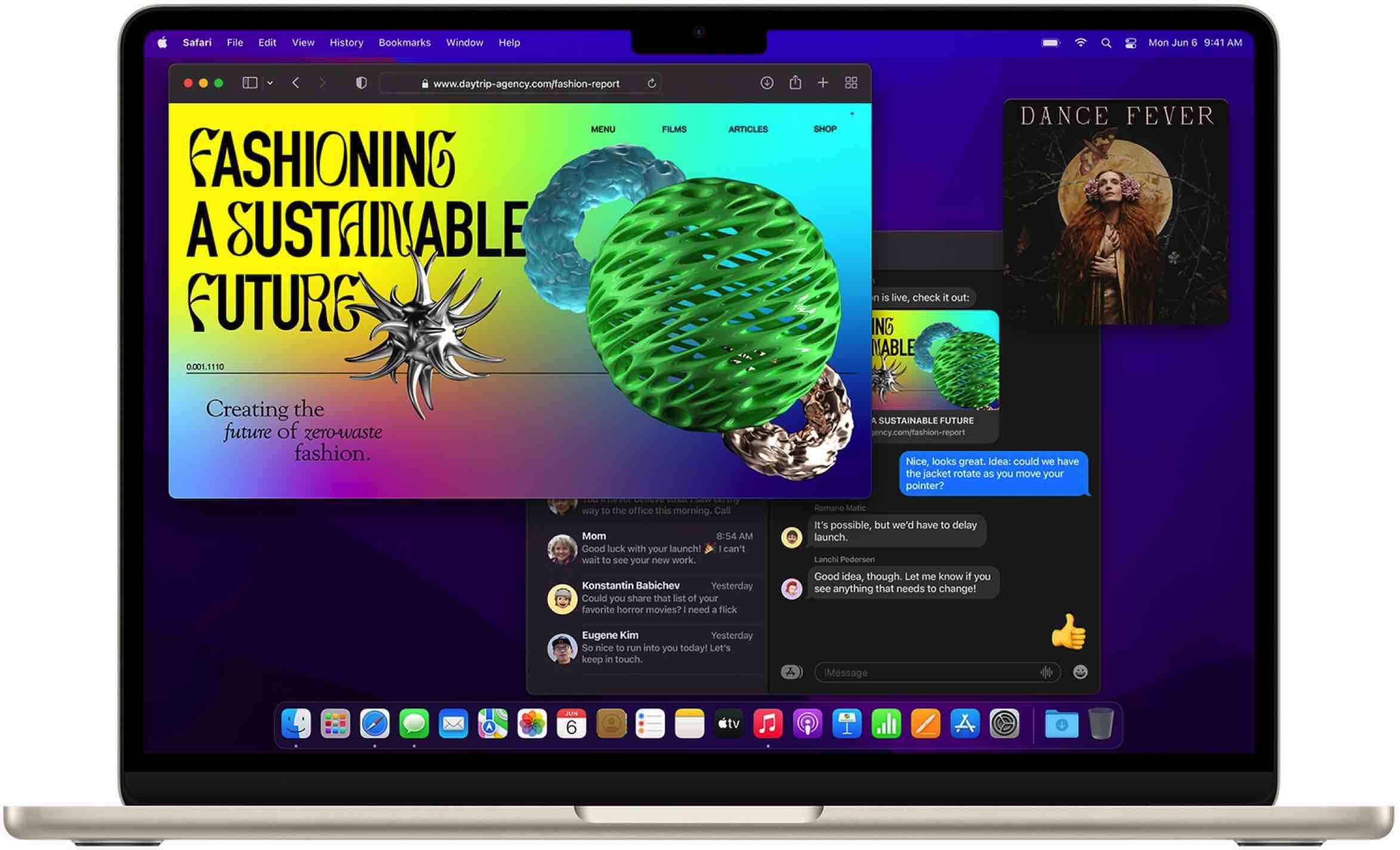Click the Safari address bar
Screen dimensions: 1400x850
521,84
